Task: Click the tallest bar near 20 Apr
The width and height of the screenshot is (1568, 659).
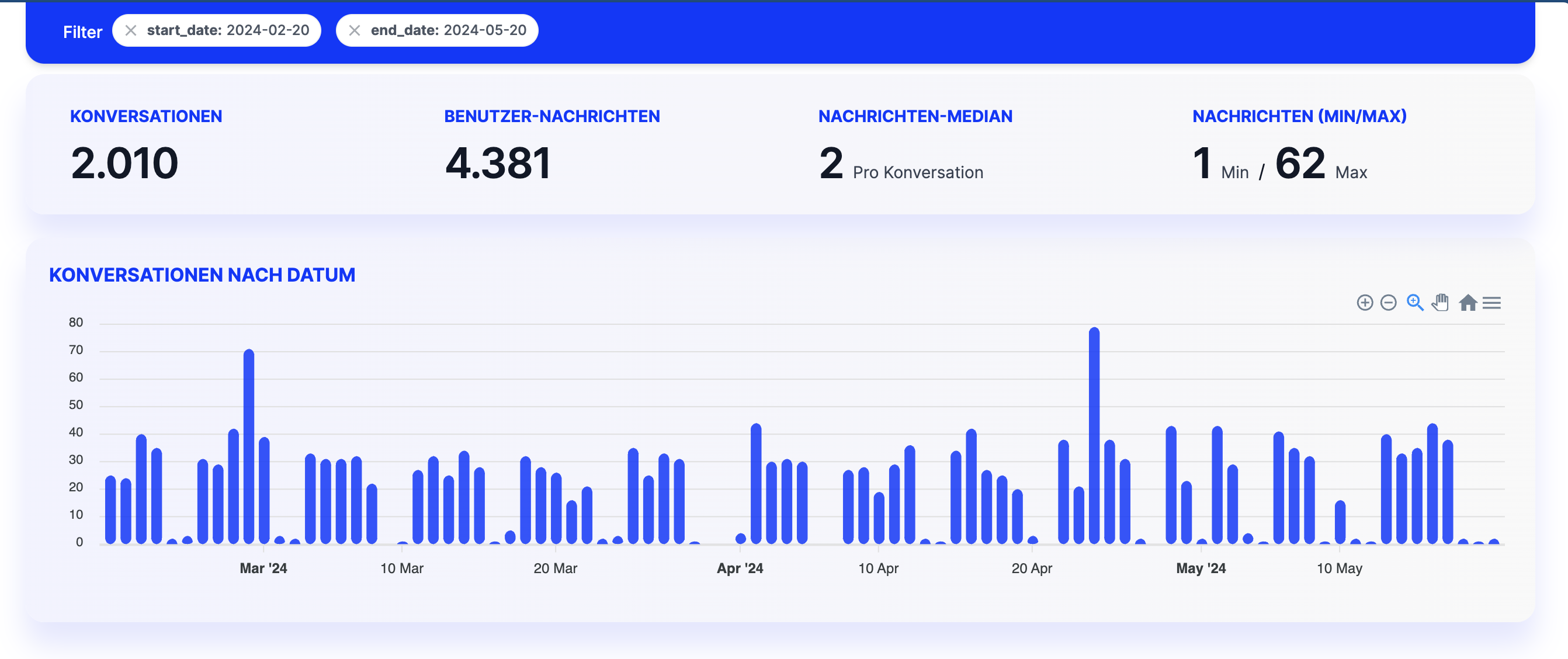Action: click(x=1094, y=435)
